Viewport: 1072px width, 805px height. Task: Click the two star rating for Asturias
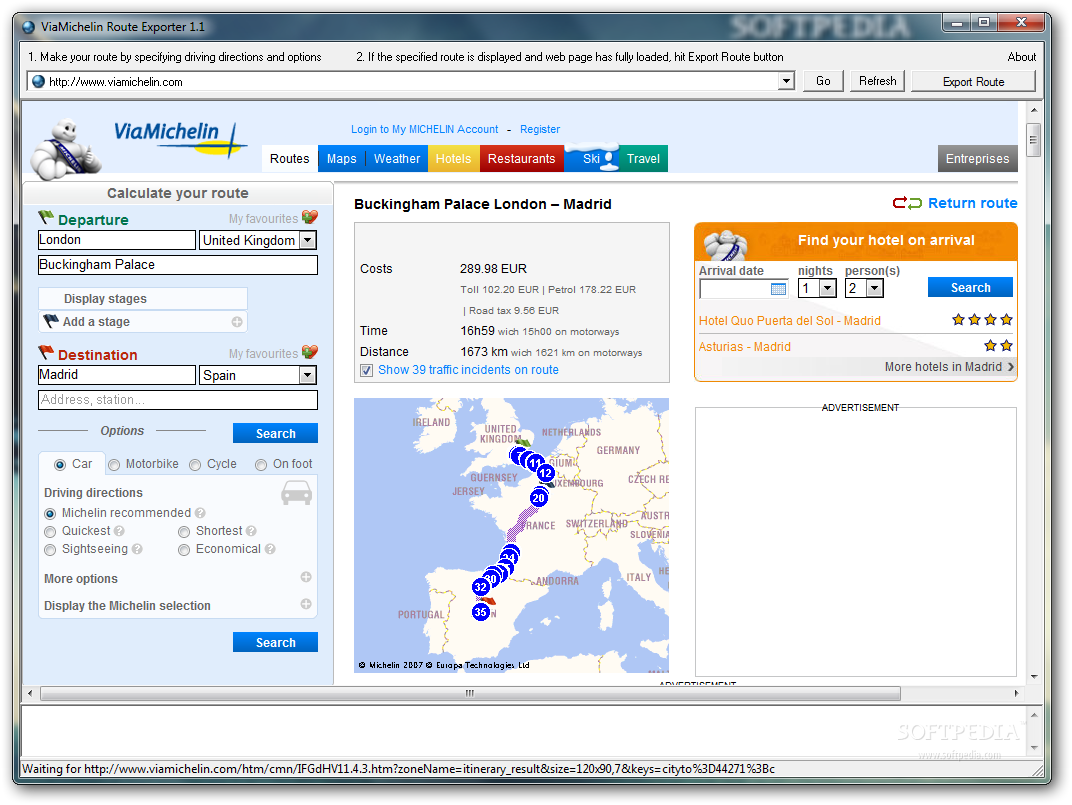pyautogui.click(x=998, y=345)
